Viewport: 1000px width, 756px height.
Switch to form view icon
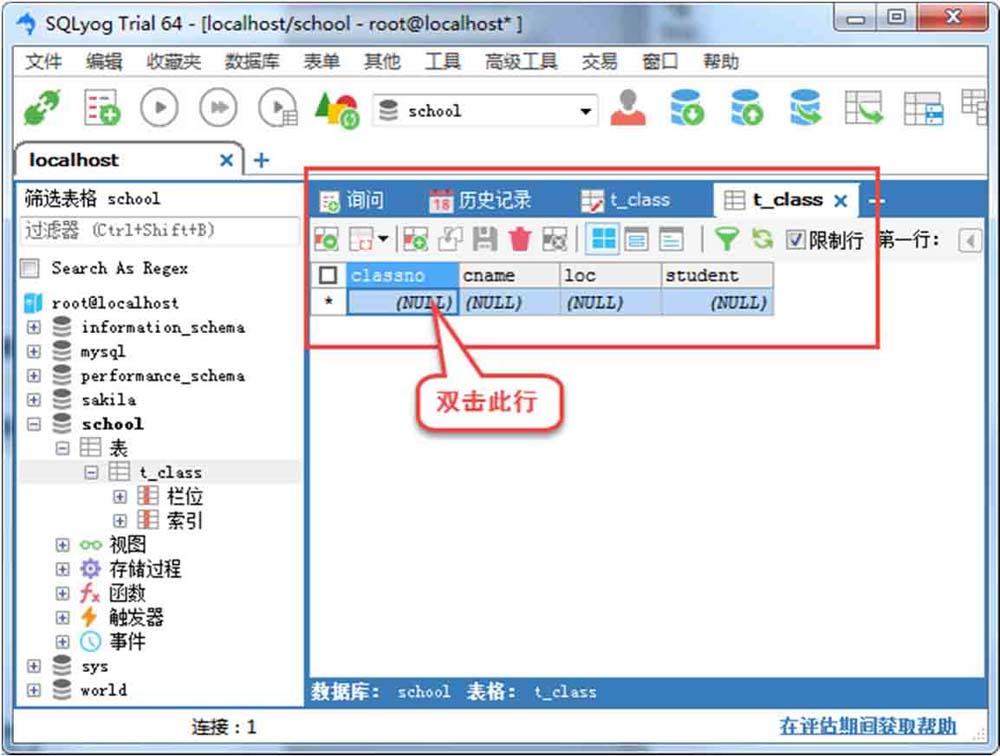[x=636, y=239]
